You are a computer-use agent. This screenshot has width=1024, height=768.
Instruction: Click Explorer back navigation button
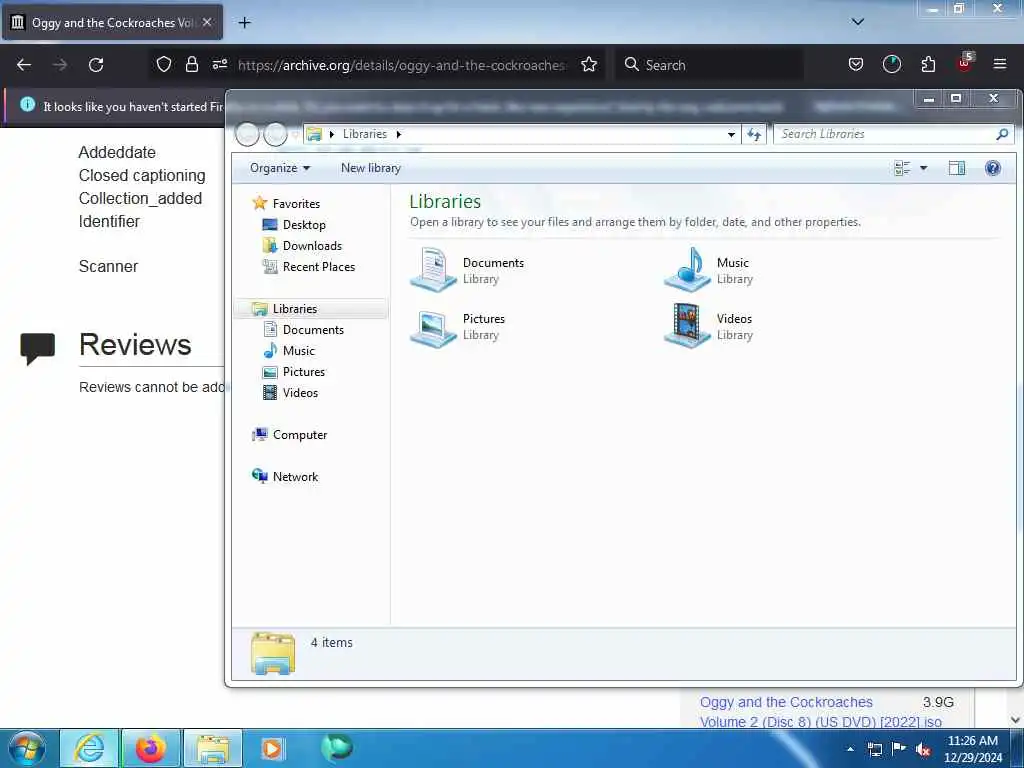click(x=248, y=135)
